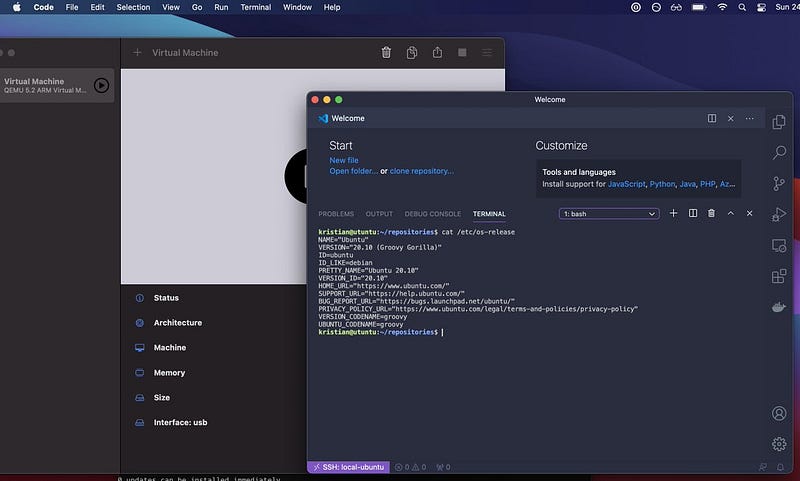Open the Terminal menu in menu bar
800x481 pixels.
click(x=256, y=7)
